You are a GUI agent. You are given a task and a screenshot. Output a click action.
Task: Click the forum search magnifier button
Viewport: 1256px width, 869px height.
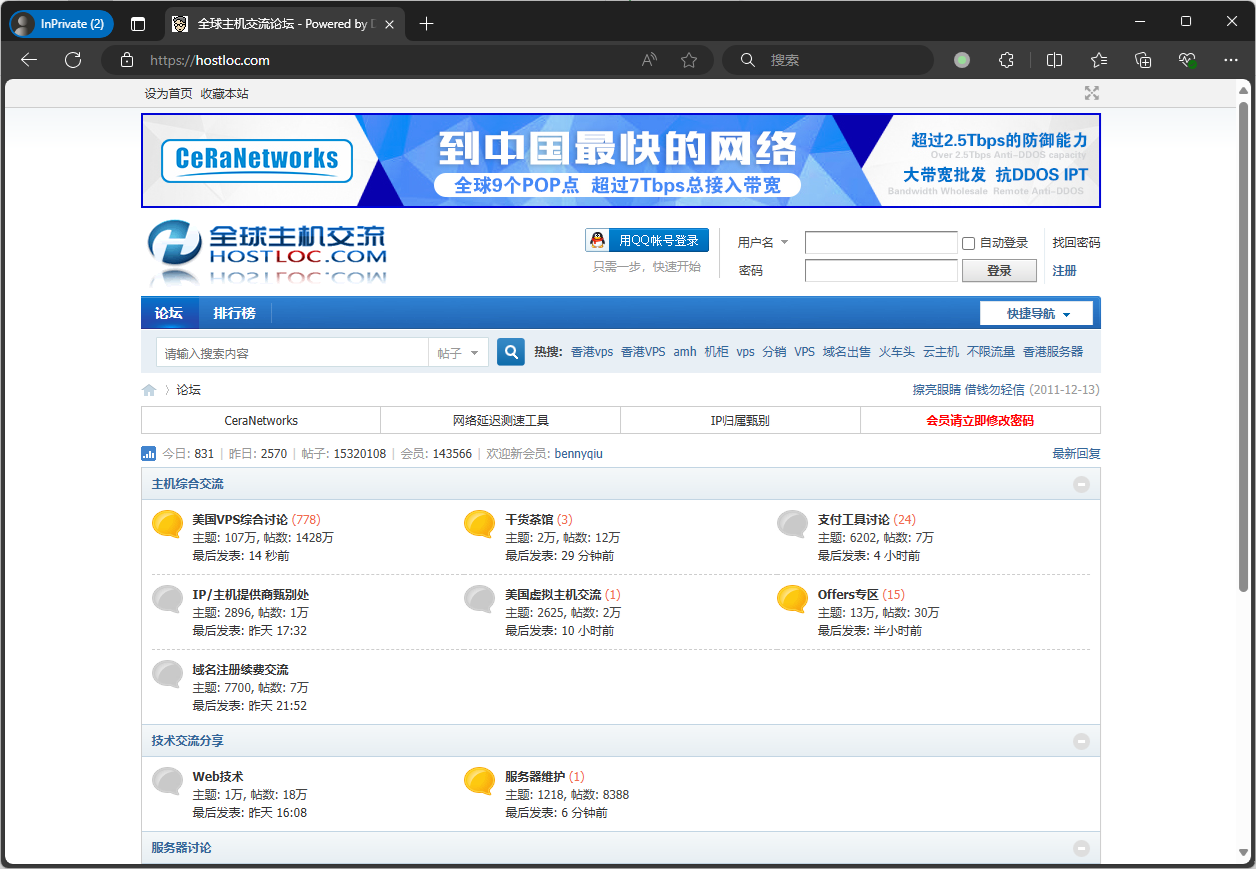click(x=511, y=352)
